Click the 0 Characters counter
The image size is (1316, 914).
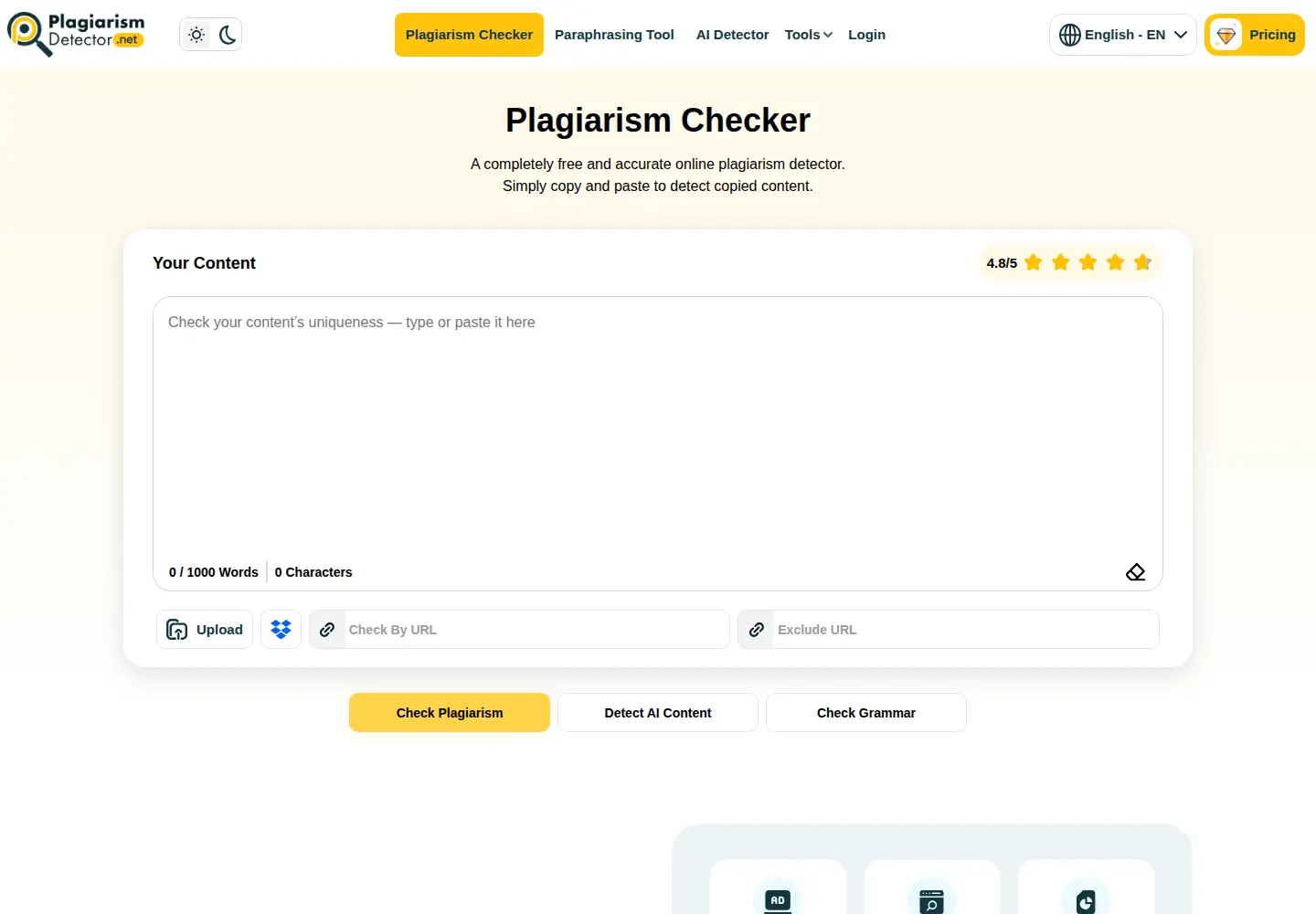313,572
